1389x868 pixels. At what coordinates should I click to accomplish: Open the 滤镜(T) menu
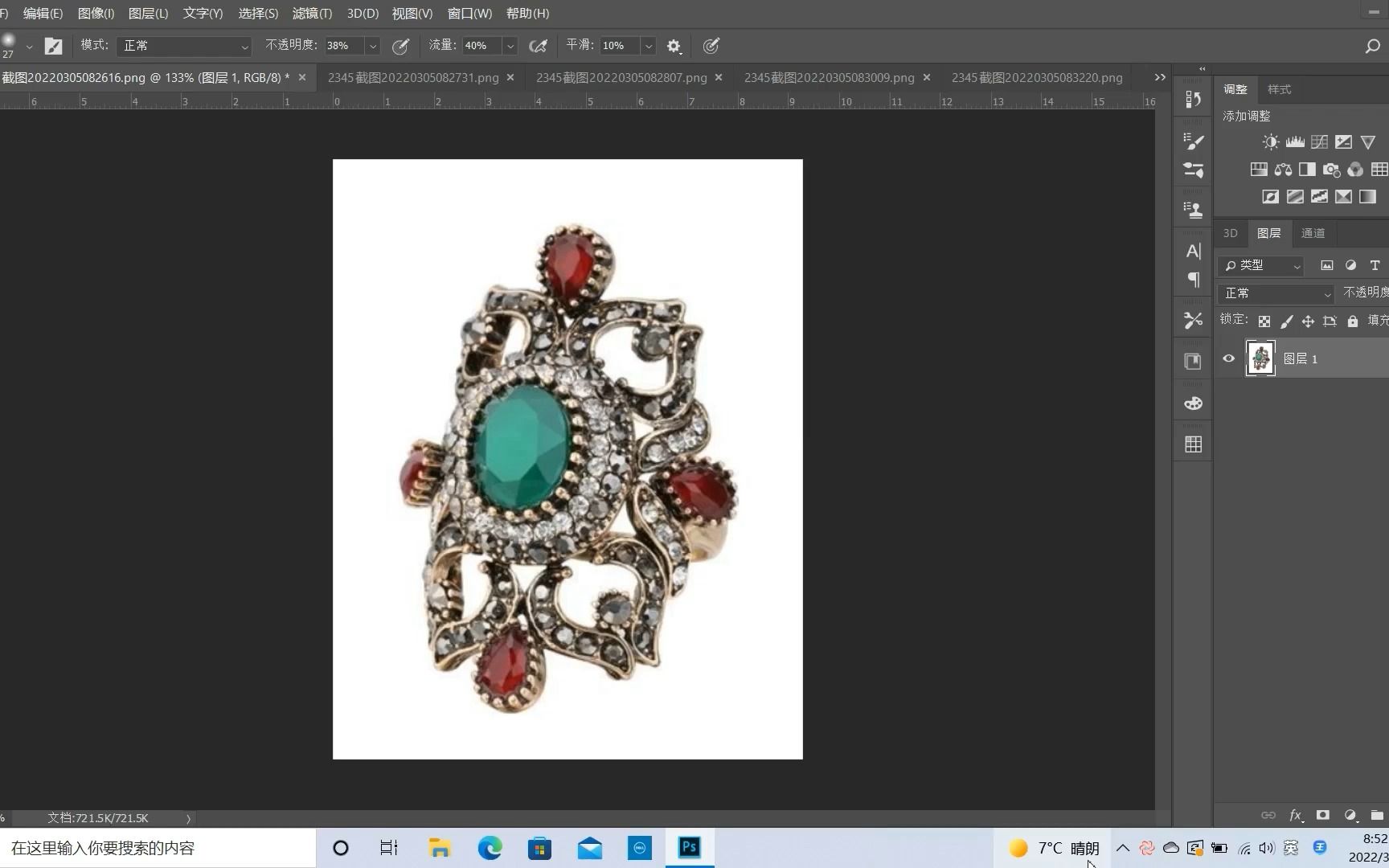[x=312, y=14]
